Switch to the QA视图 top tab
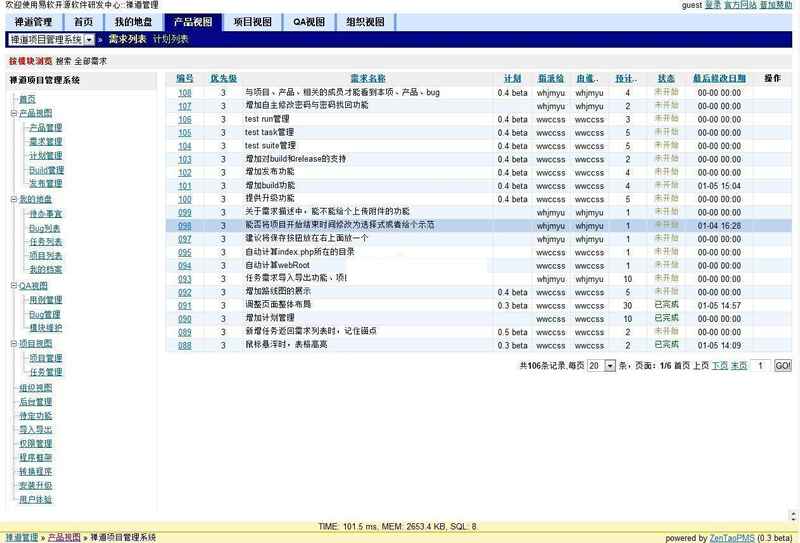Viewport: 800px width, 543px height. pos(308,21)
